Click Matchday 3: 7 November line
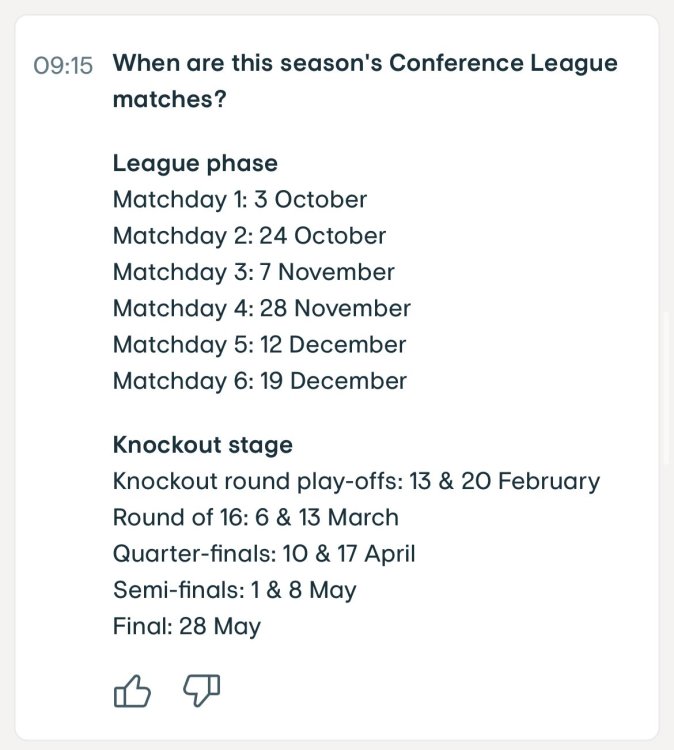The width and height of the screenshot is (674, 750). pyautogui.click(x=253, y=272)
